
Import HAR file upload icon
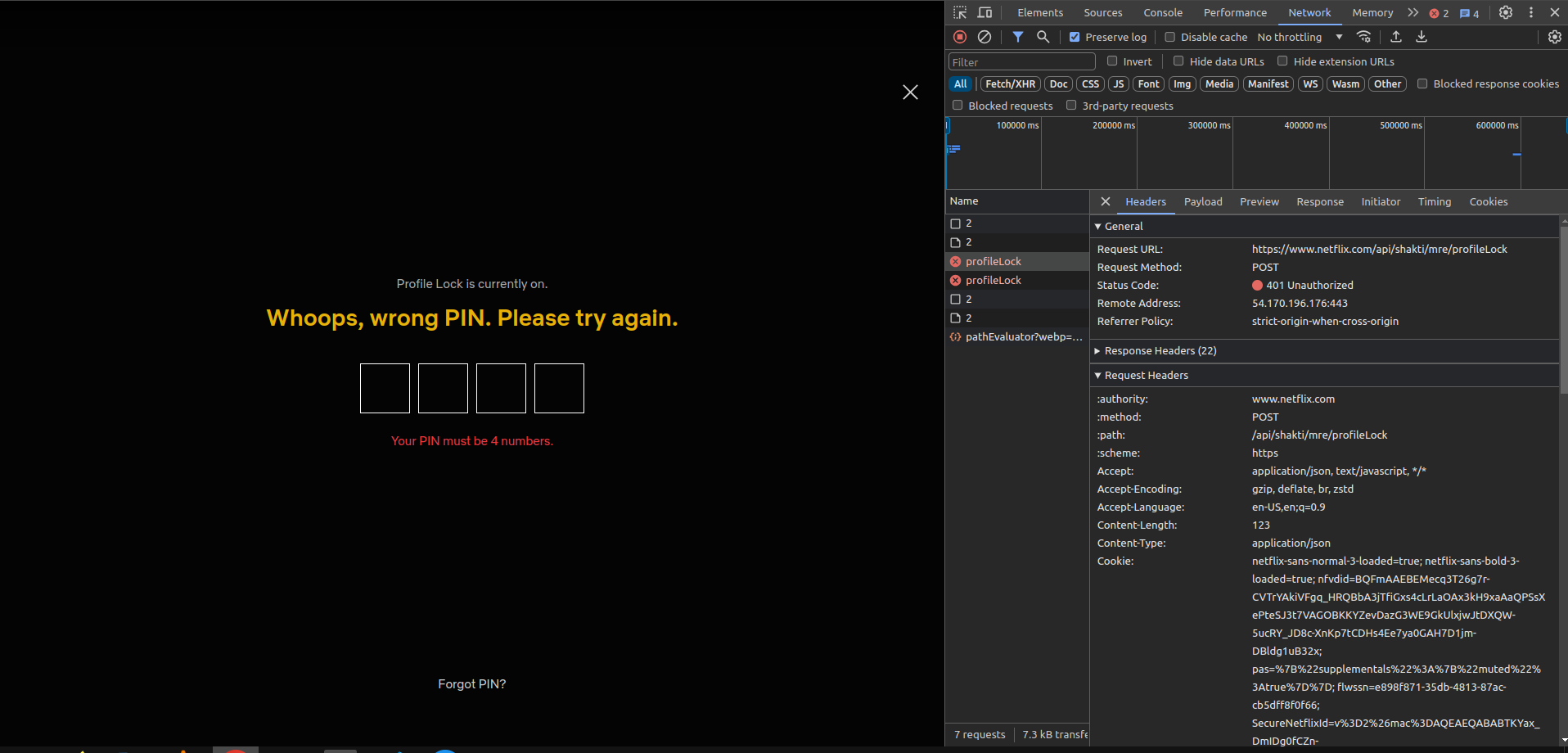tap(1396, 37)
